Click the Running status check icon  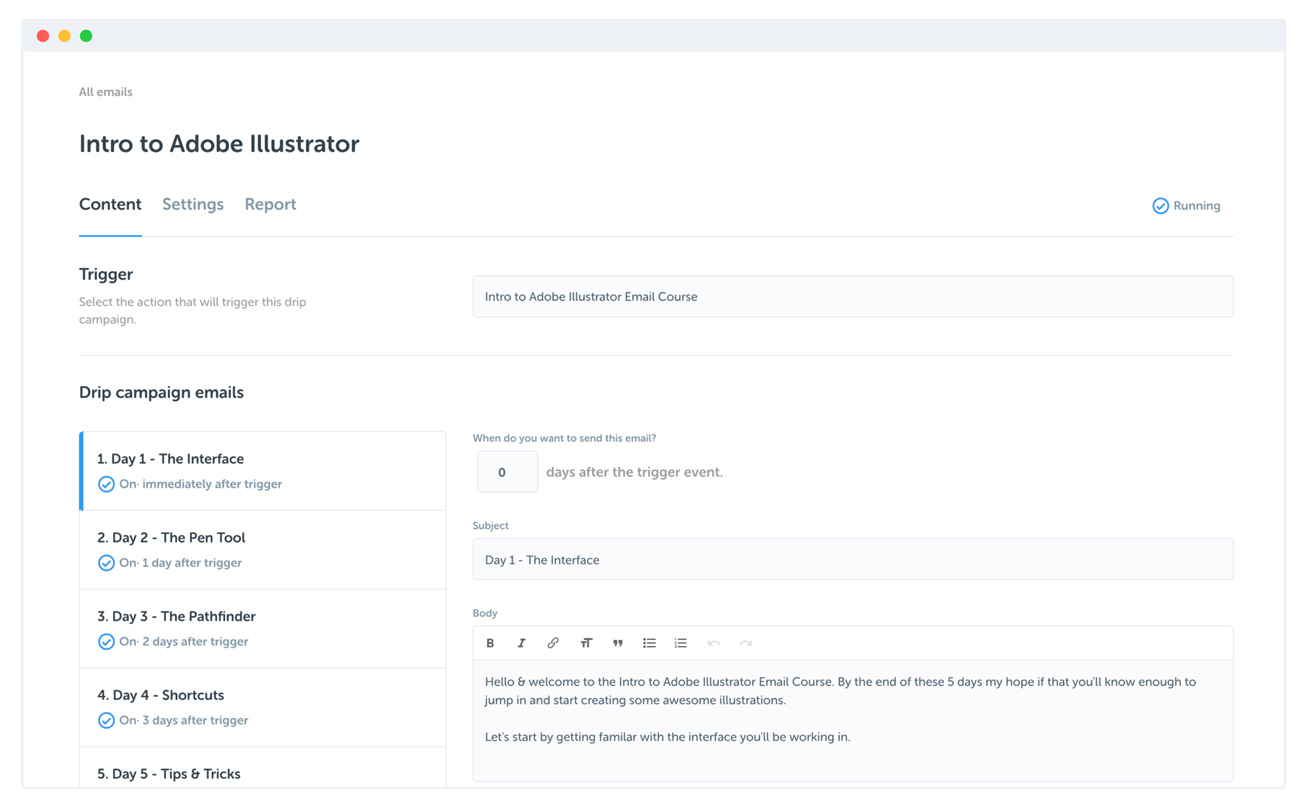[1160, 206]
